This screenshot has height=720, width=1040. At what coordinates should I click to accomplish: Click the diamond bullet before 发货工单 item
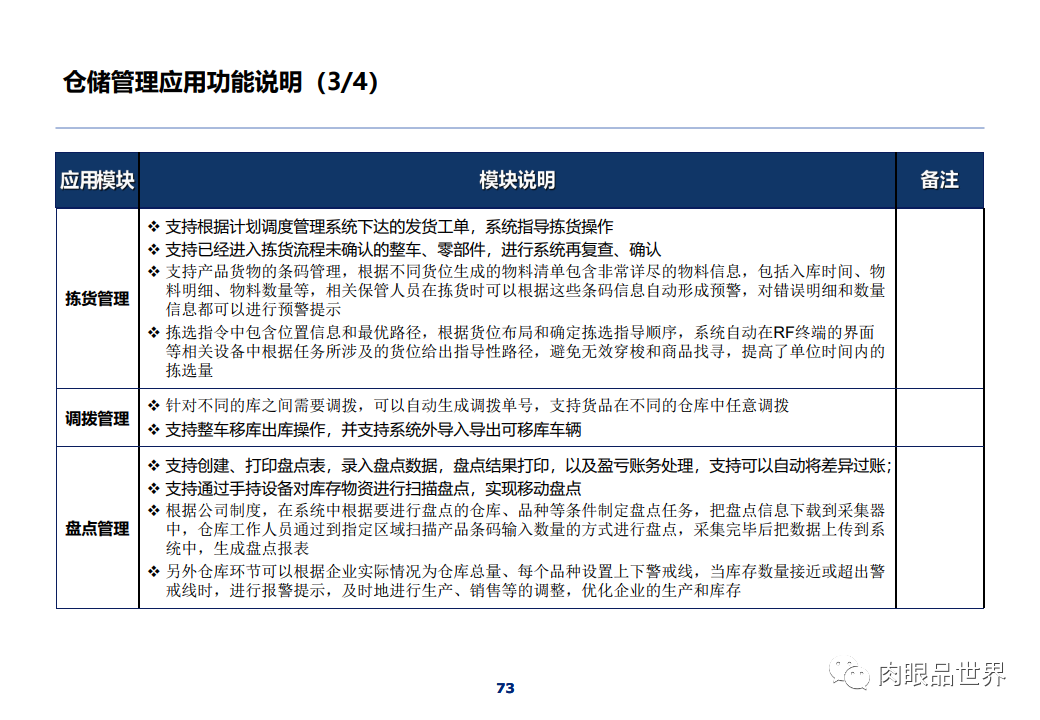pos(155,225)
